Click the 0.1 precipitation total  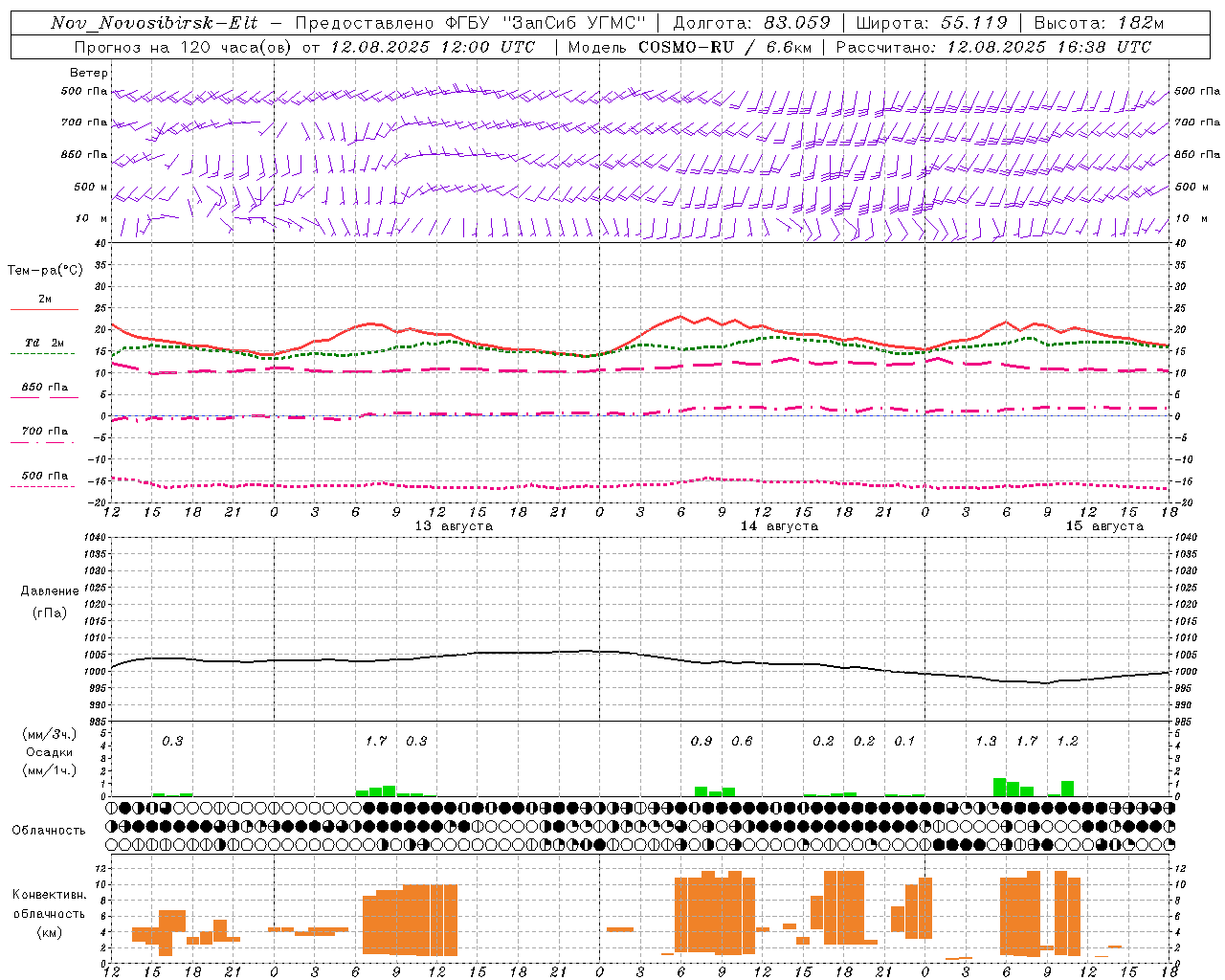click(x=904, y=741)
